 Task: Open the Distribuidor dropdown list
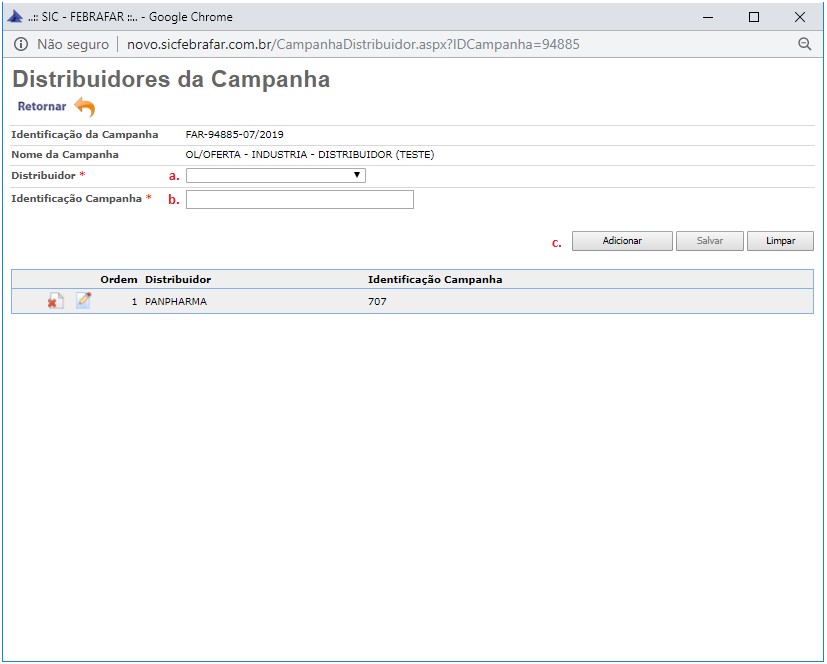[275, 175]
